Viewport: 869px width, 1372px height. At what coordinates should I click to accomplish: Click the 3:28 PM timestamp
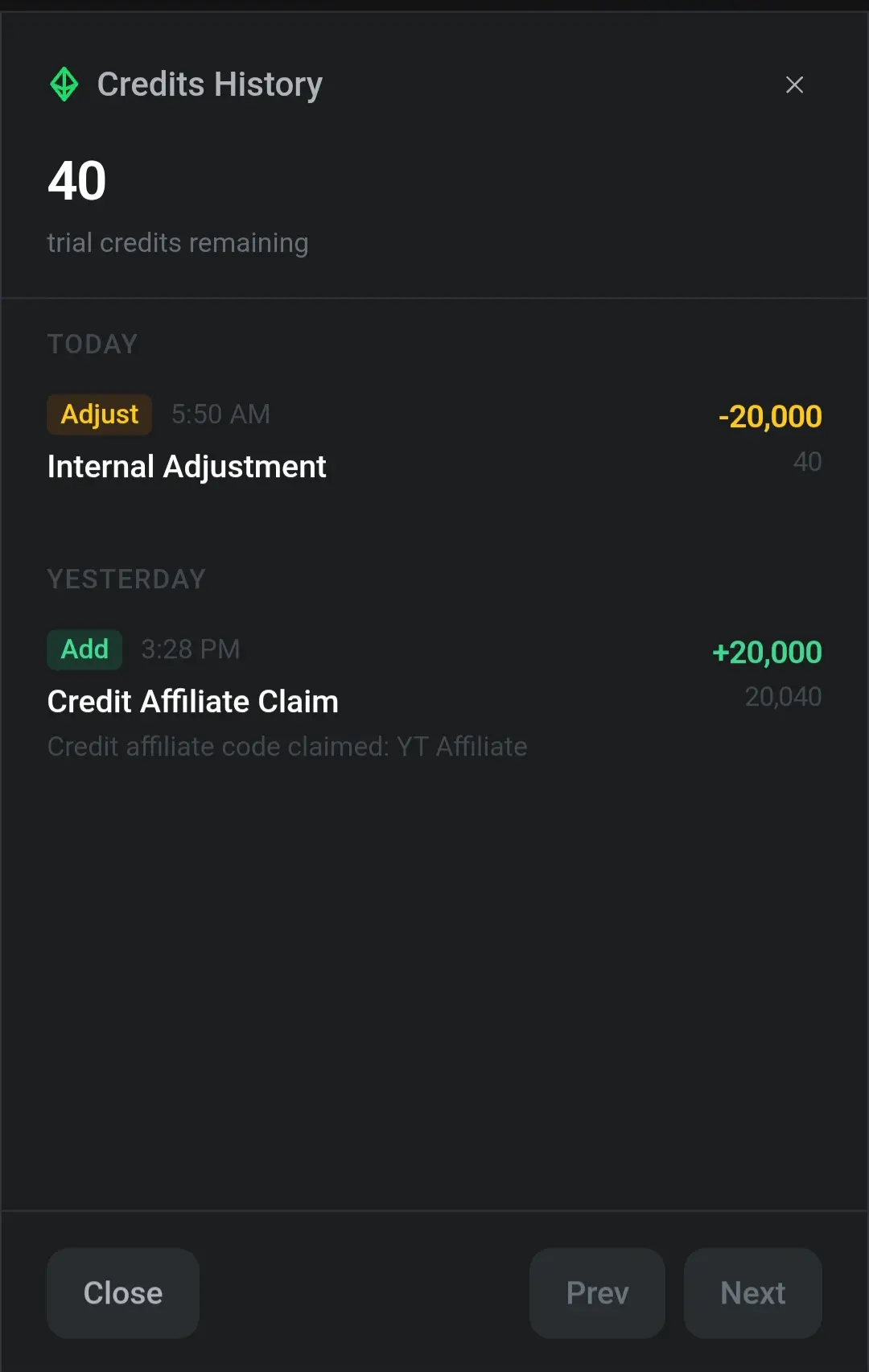pos(191,649)
